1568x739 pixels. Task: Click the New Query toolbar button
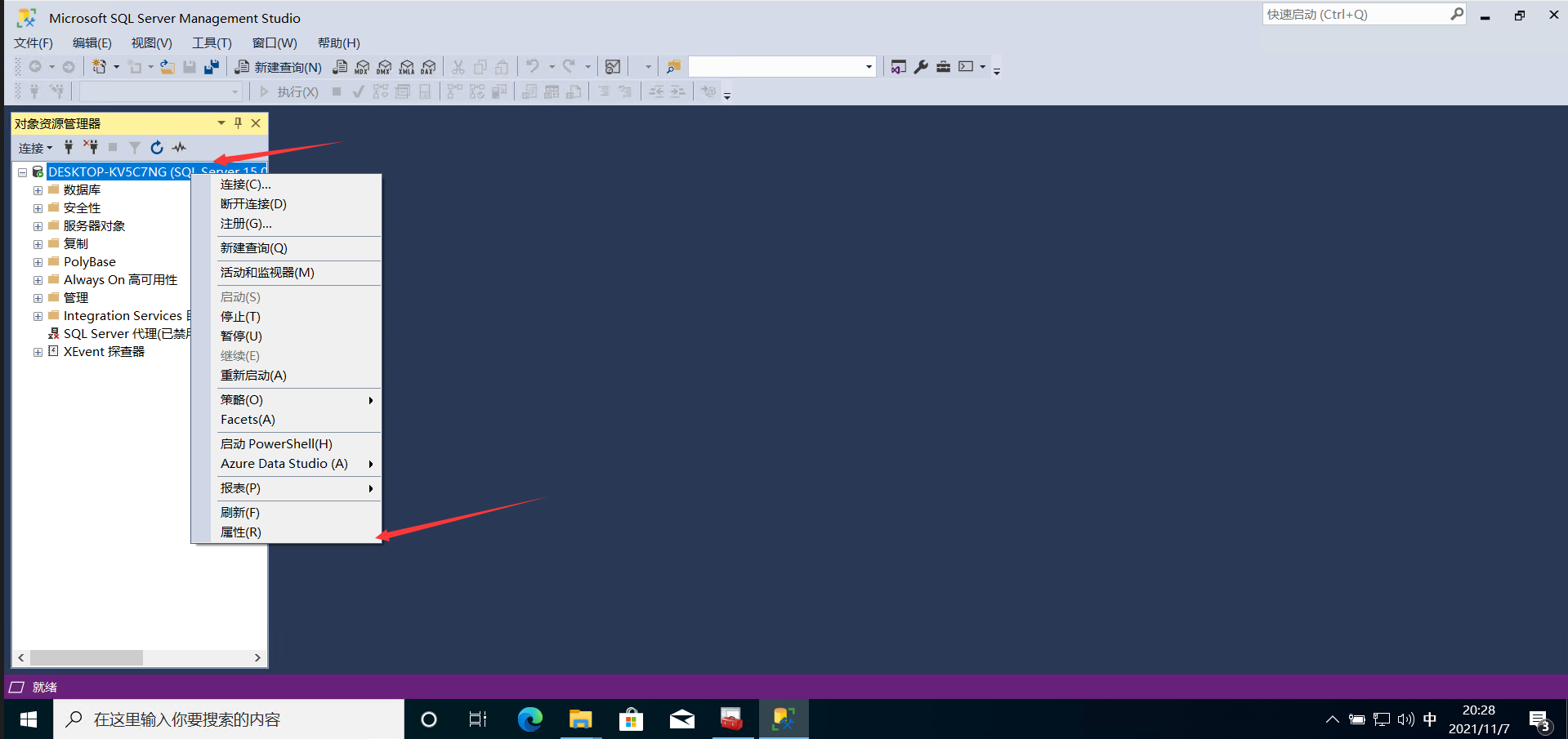[x=279, y=67]
